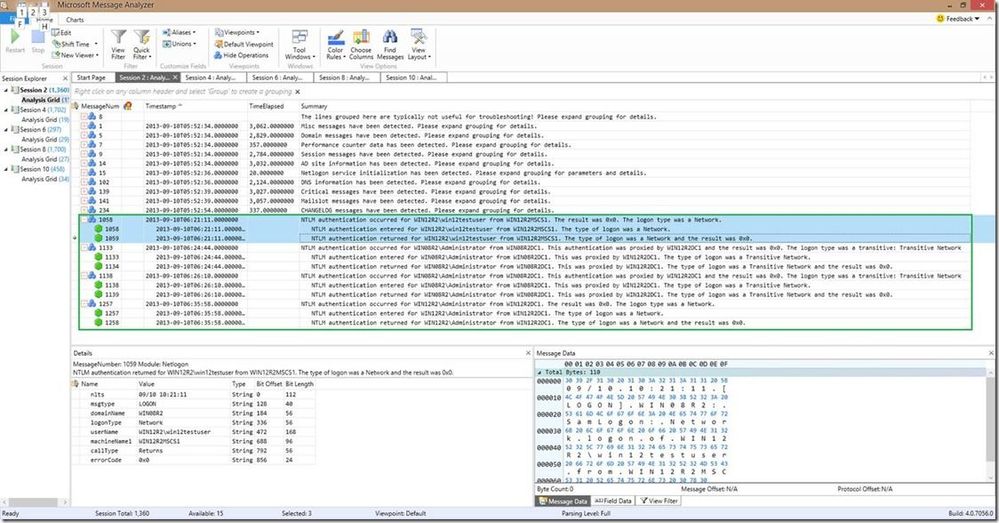Click the green icon for message 1257 child row
Screen dimensions: 999x523
(98, 313)
